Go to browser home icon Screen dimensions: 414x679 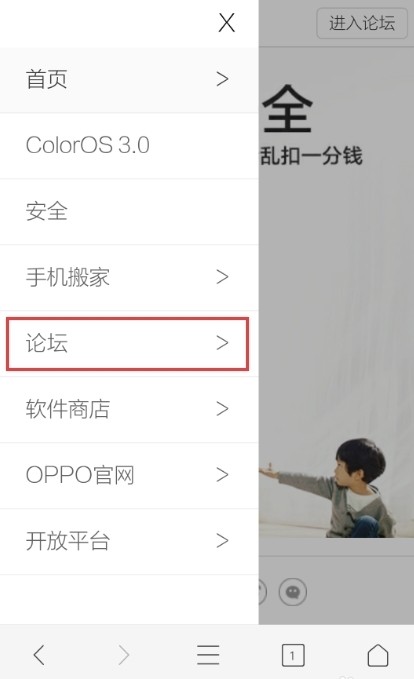point(378,655)
